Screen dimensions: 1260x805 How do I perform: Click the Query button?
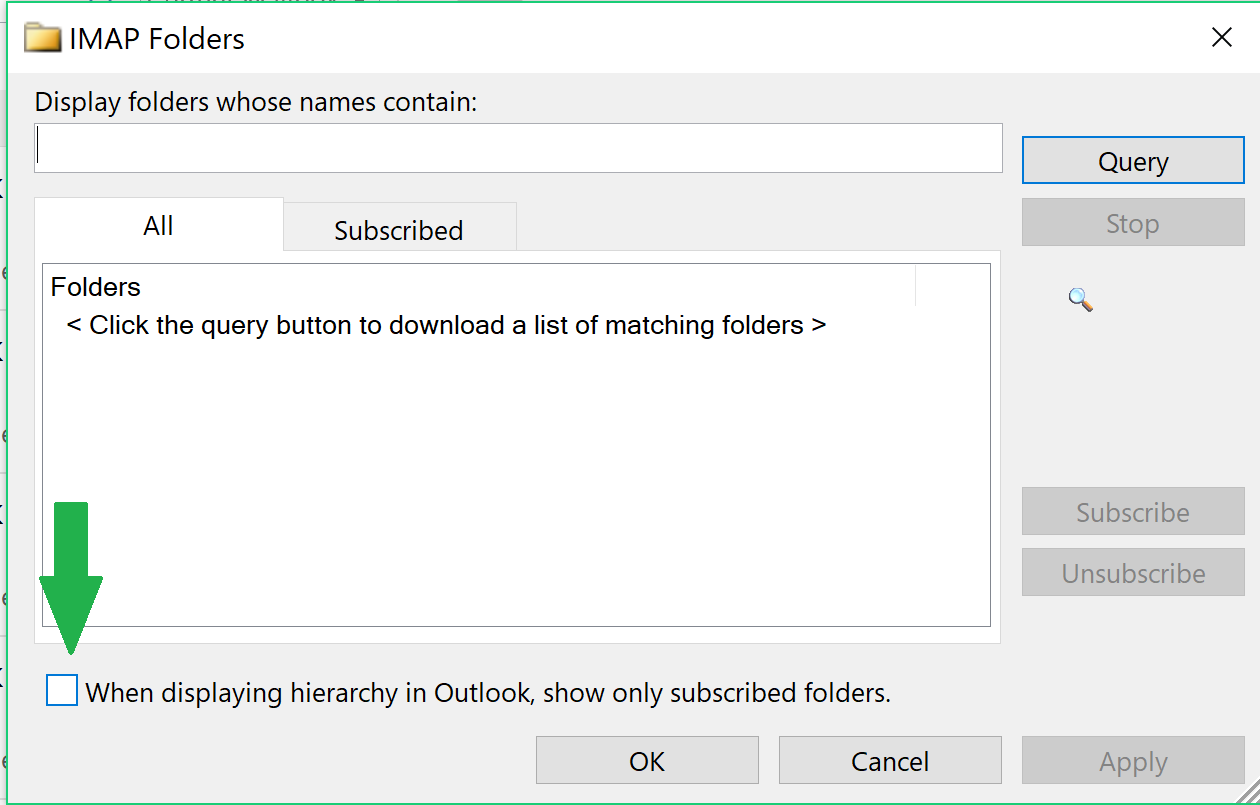1133,161
